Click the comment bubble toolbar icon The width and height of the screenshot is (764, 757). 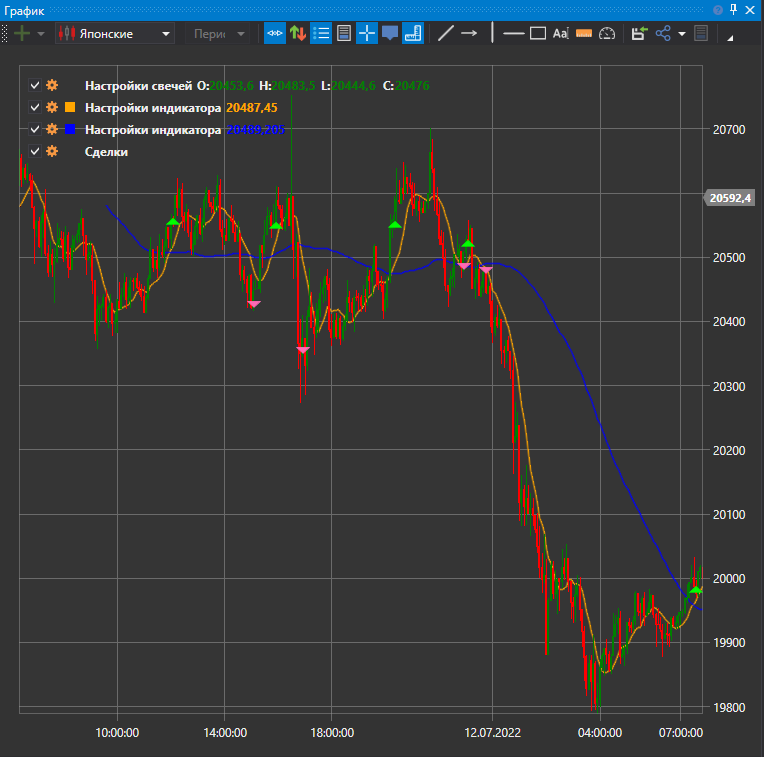coord(390,33)
